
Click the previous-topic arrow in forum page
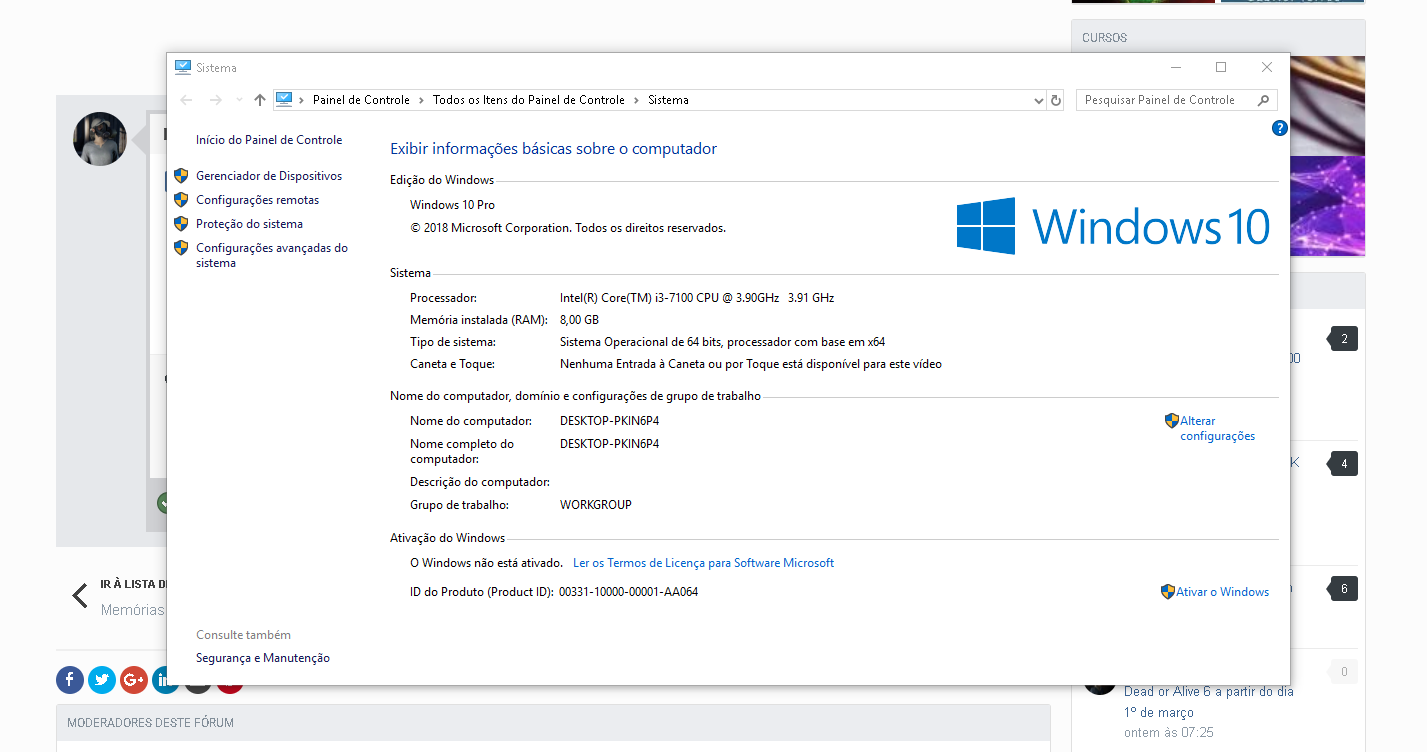(x=80, y=596)
